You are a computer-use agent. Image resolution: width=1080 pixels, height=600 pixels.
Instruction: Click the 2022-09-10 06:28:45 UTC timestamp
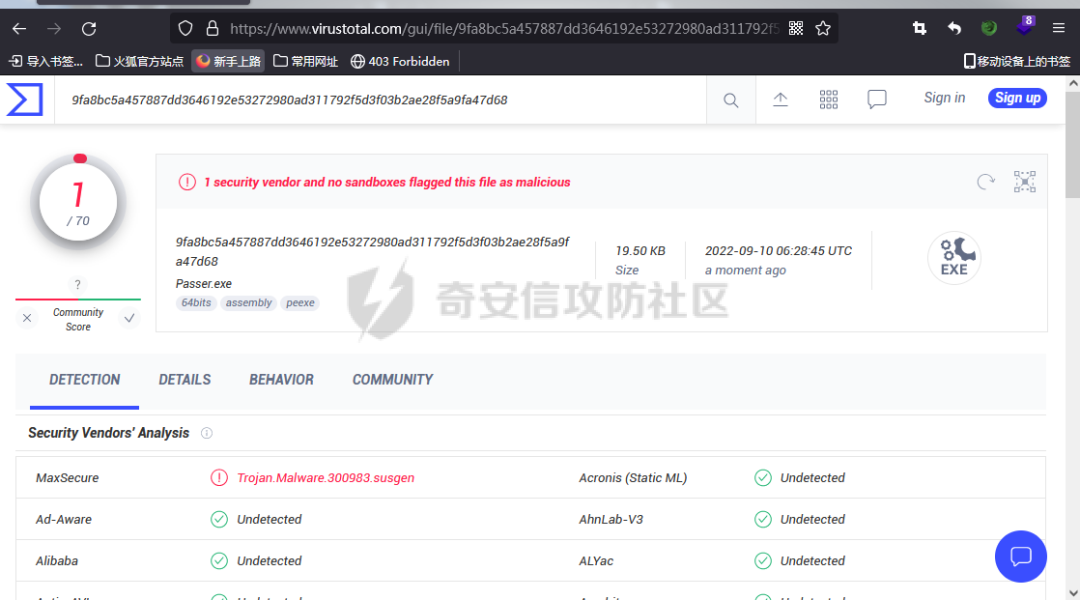[778, 251]
